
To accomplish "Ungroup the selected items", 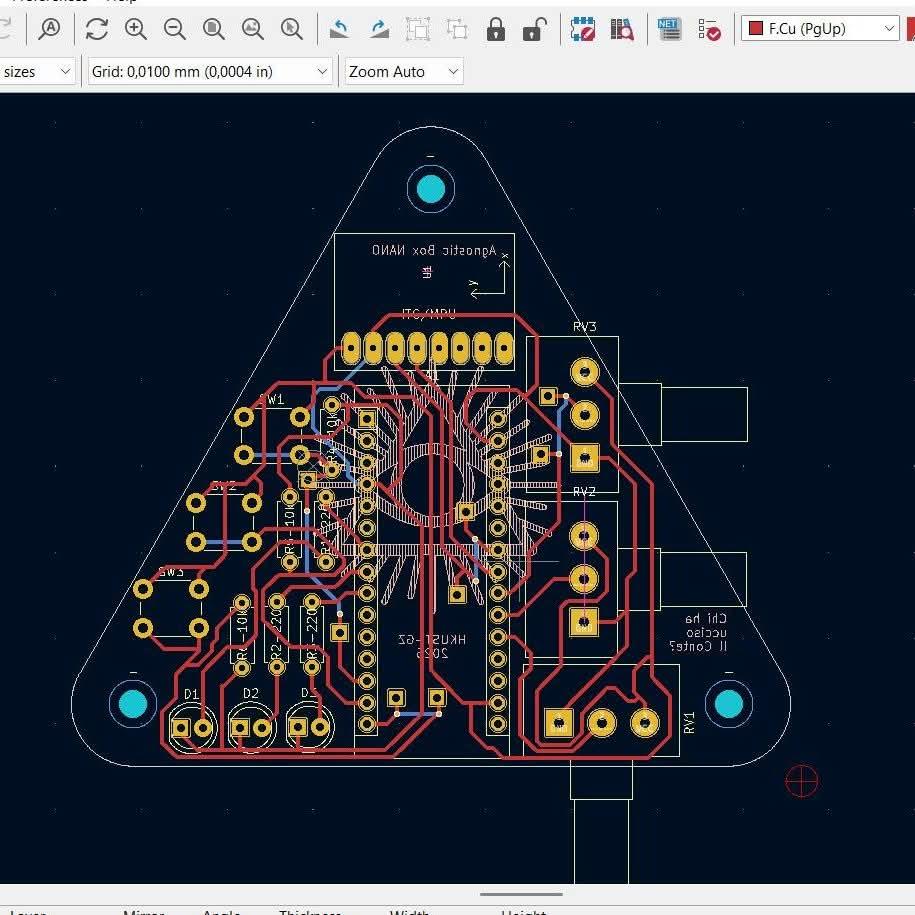I will tap(457, 29).
